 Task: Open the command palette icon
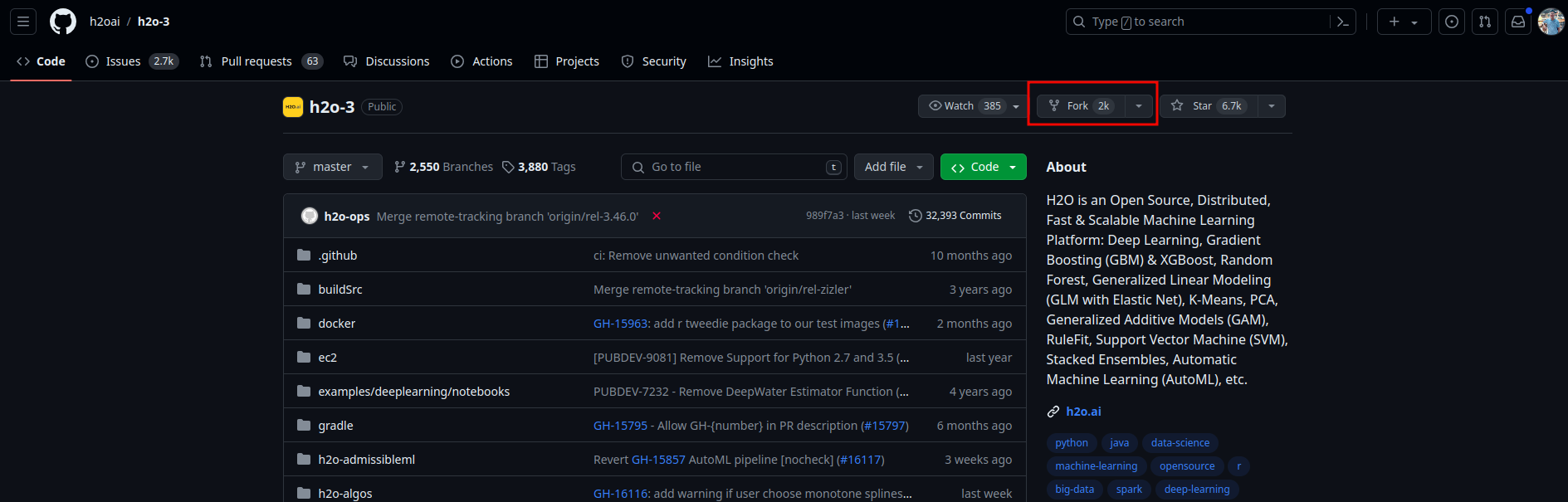1342,22
